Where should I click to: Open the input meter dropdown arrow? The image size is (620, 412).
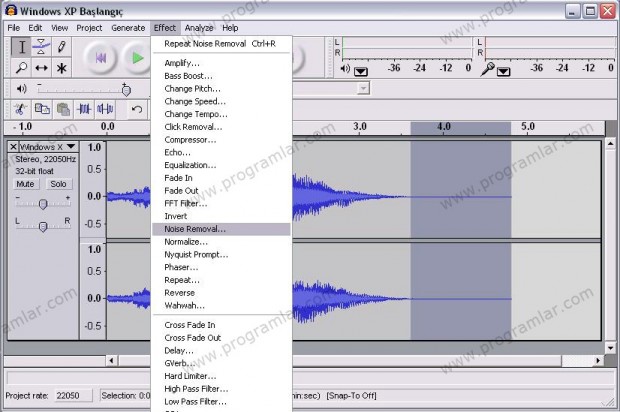click(x=503, y=72)
